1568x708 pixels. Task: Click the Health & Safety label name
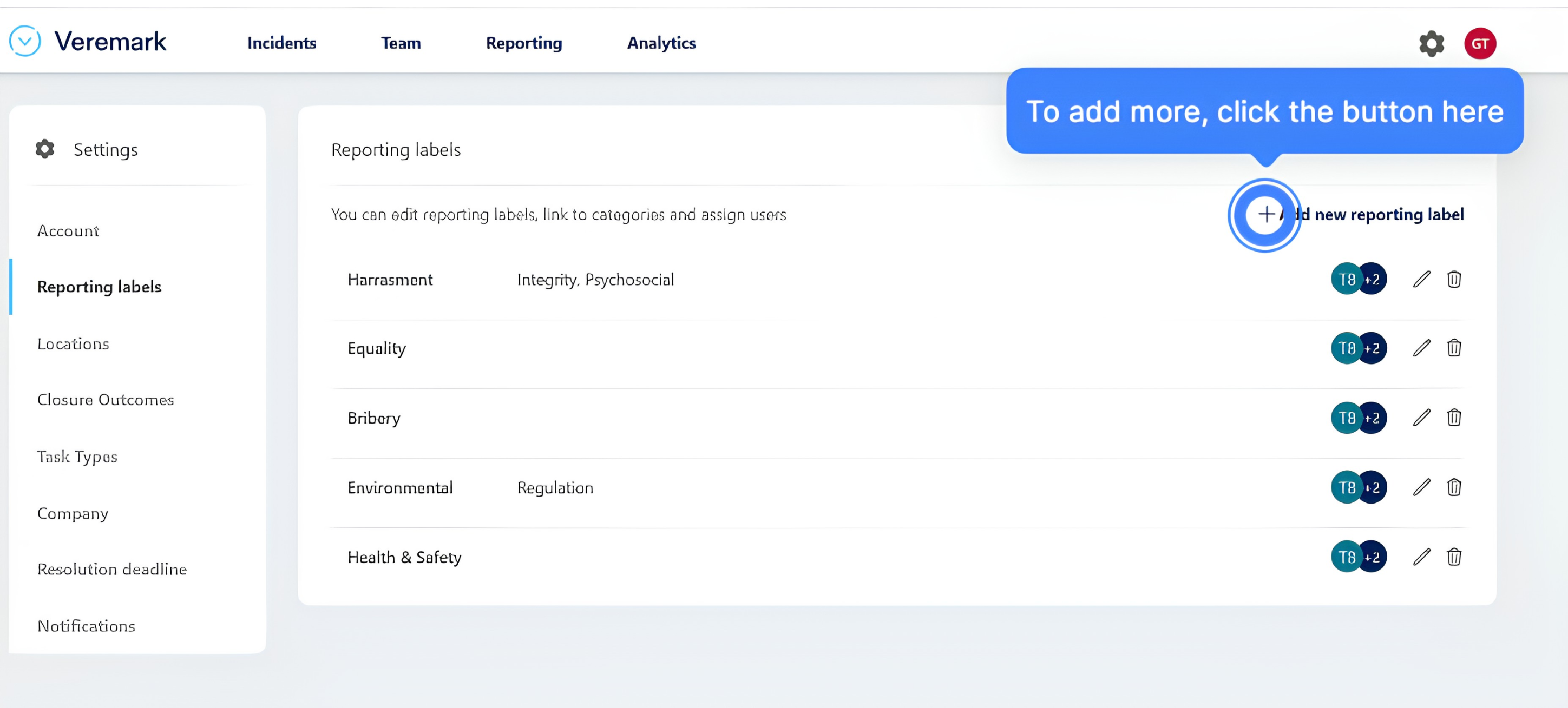click(x=404, y=557)
